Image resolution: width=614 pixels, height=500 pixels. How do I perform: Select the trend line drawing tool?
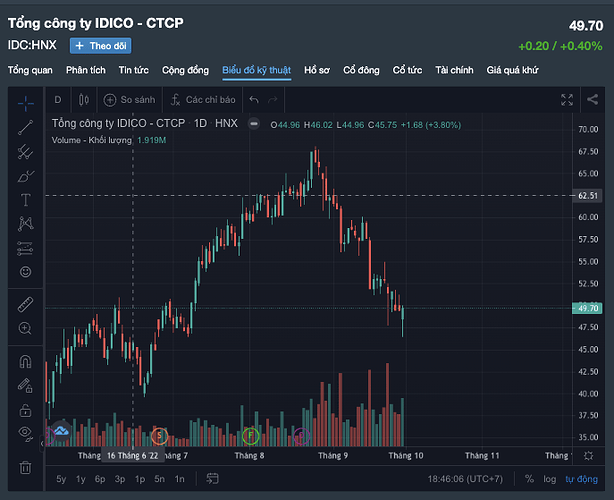click(x=25, y=127)
